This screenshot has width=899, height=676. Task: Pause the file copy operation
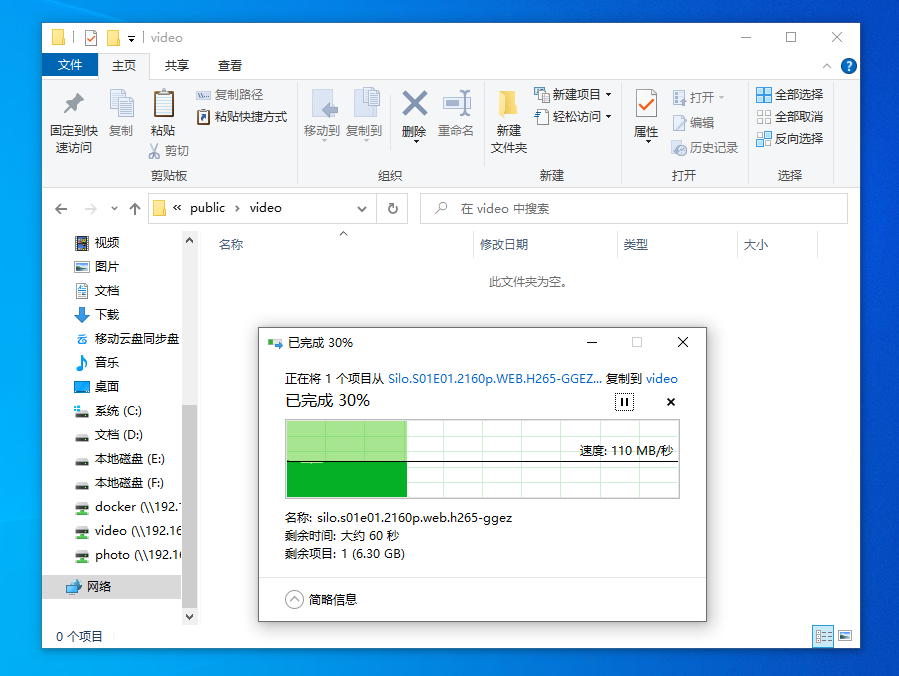click(x=624, y=402)
